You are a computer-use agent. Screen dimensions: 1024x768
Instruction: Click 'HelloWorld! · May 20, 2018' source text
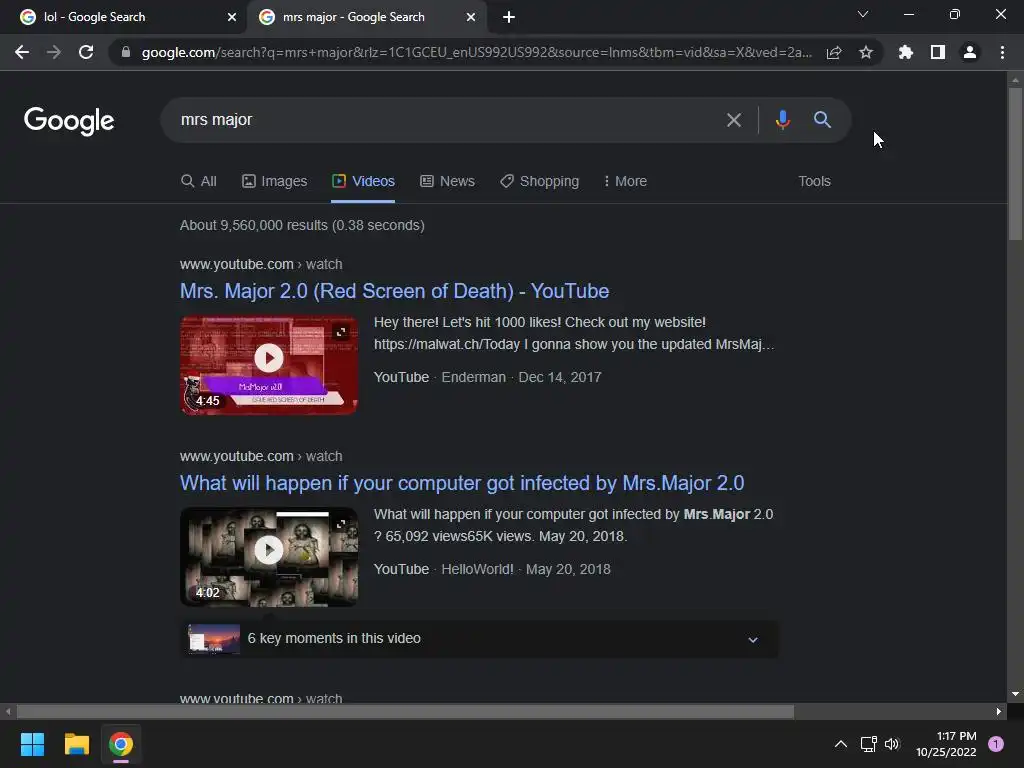click(526, 569)
